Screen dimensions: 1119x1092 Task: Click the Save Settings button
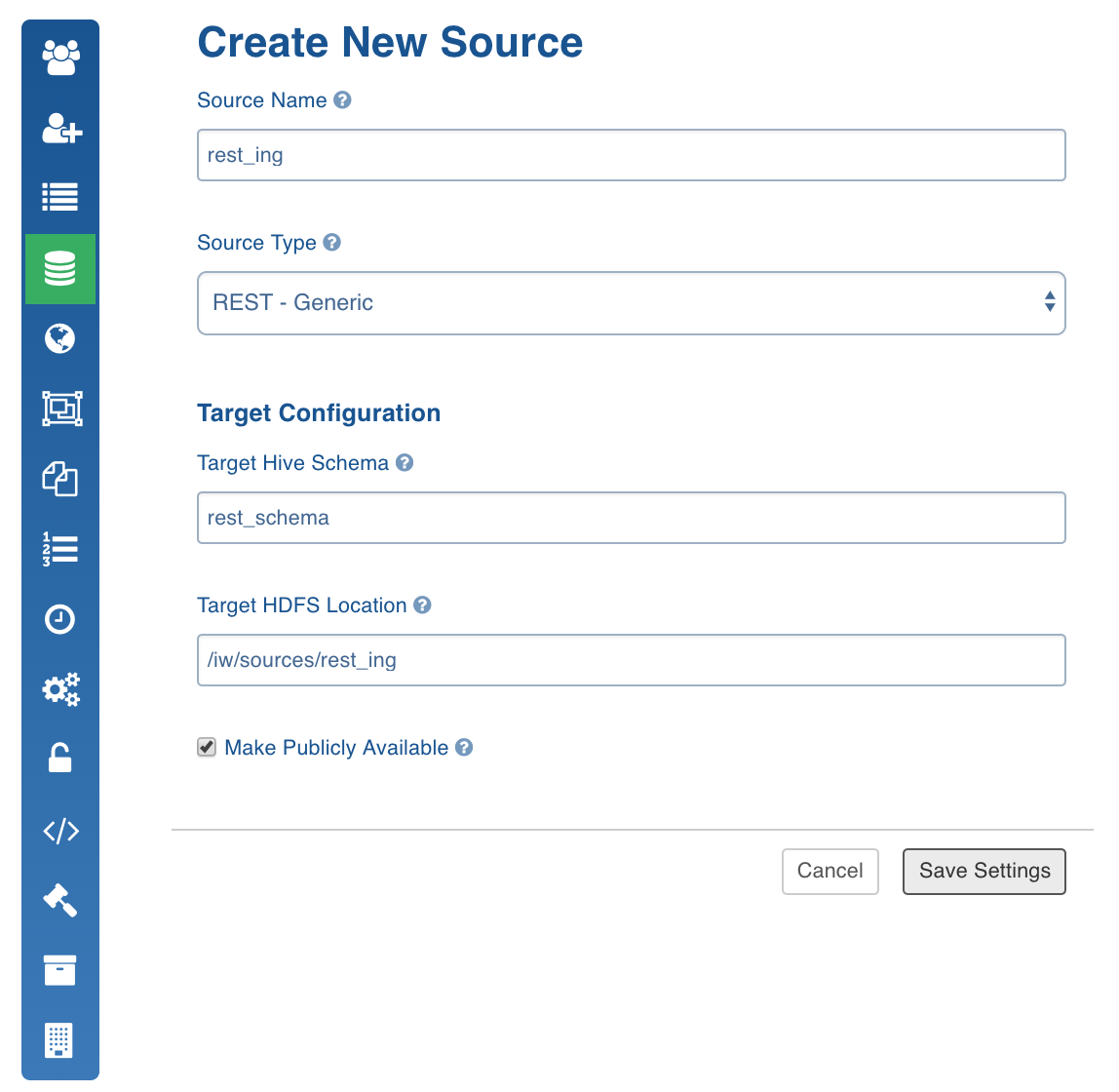pyautogui.click(x=984, y=871)
